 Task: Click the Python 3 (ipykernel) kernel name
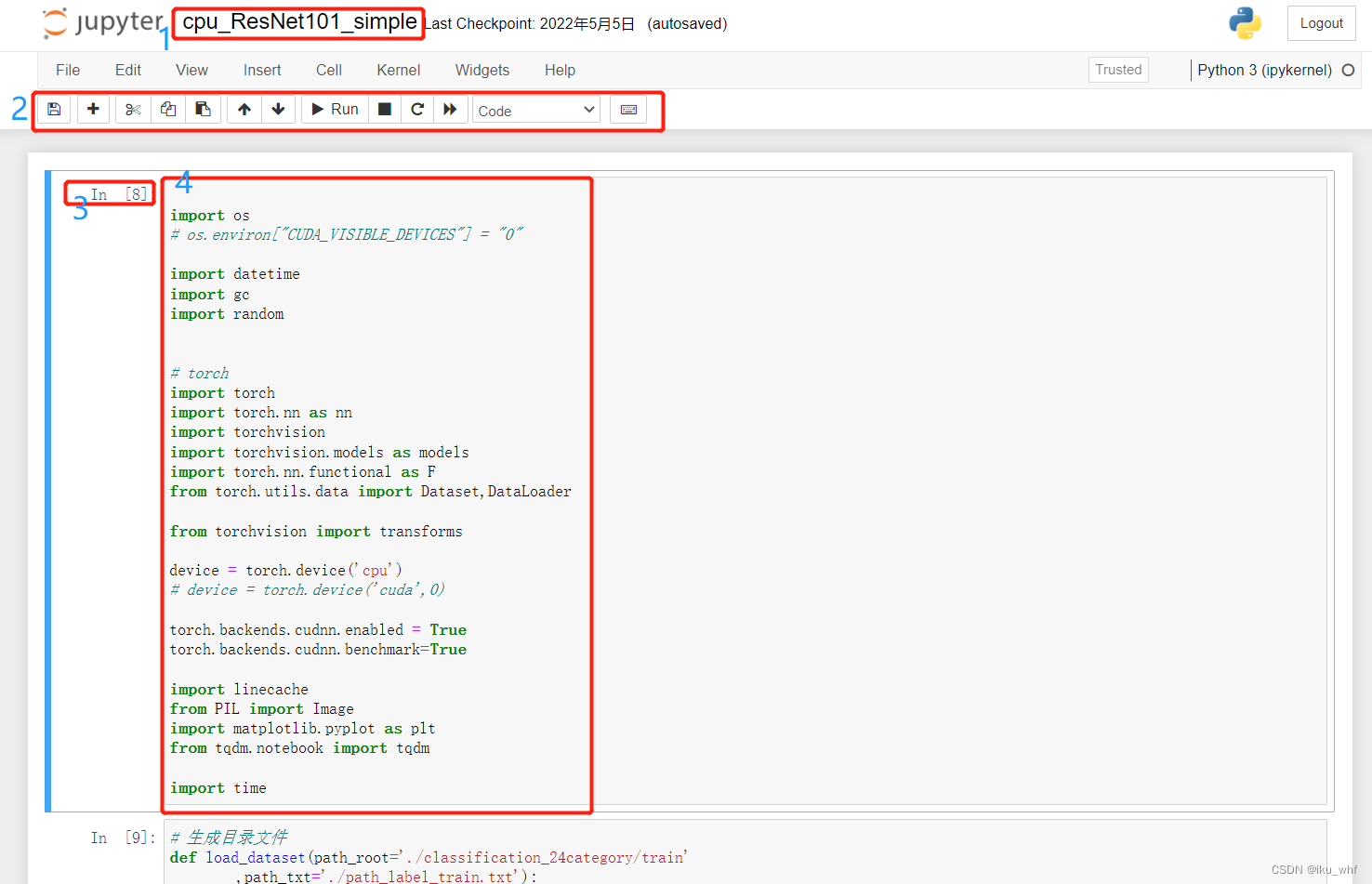point(1264,70)
